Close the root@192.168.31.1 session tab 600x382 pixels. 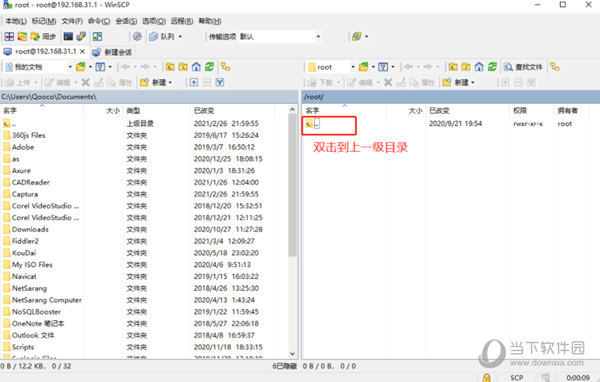82,51
